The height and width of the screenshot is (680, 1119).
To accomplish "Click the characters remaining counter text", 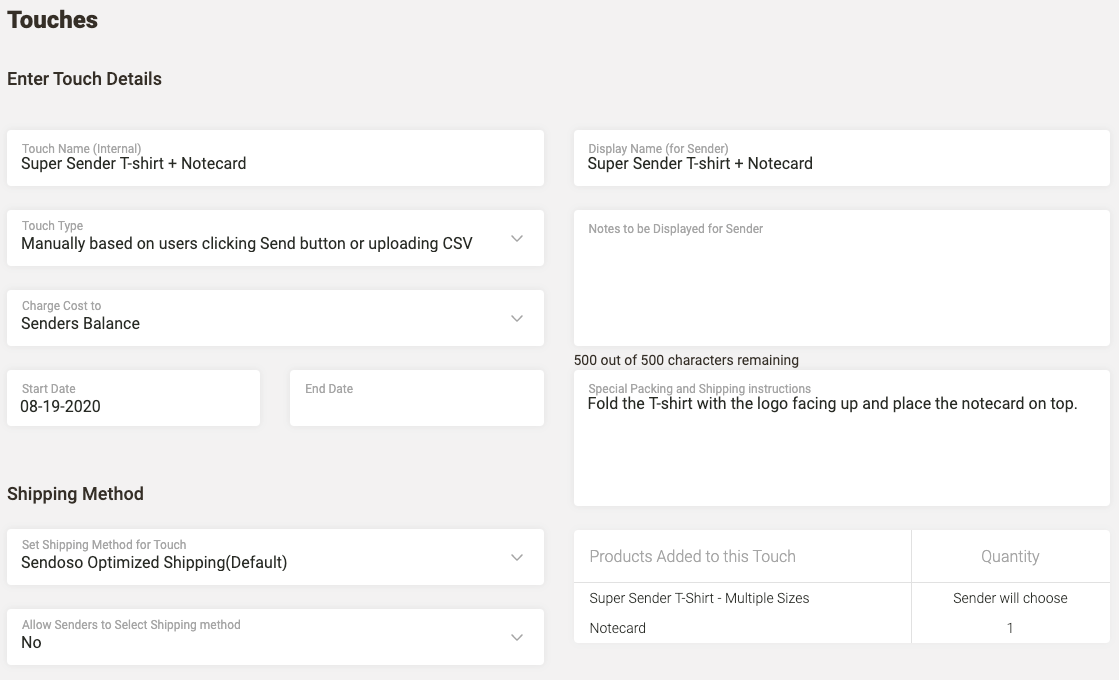I will coord(686,360).
